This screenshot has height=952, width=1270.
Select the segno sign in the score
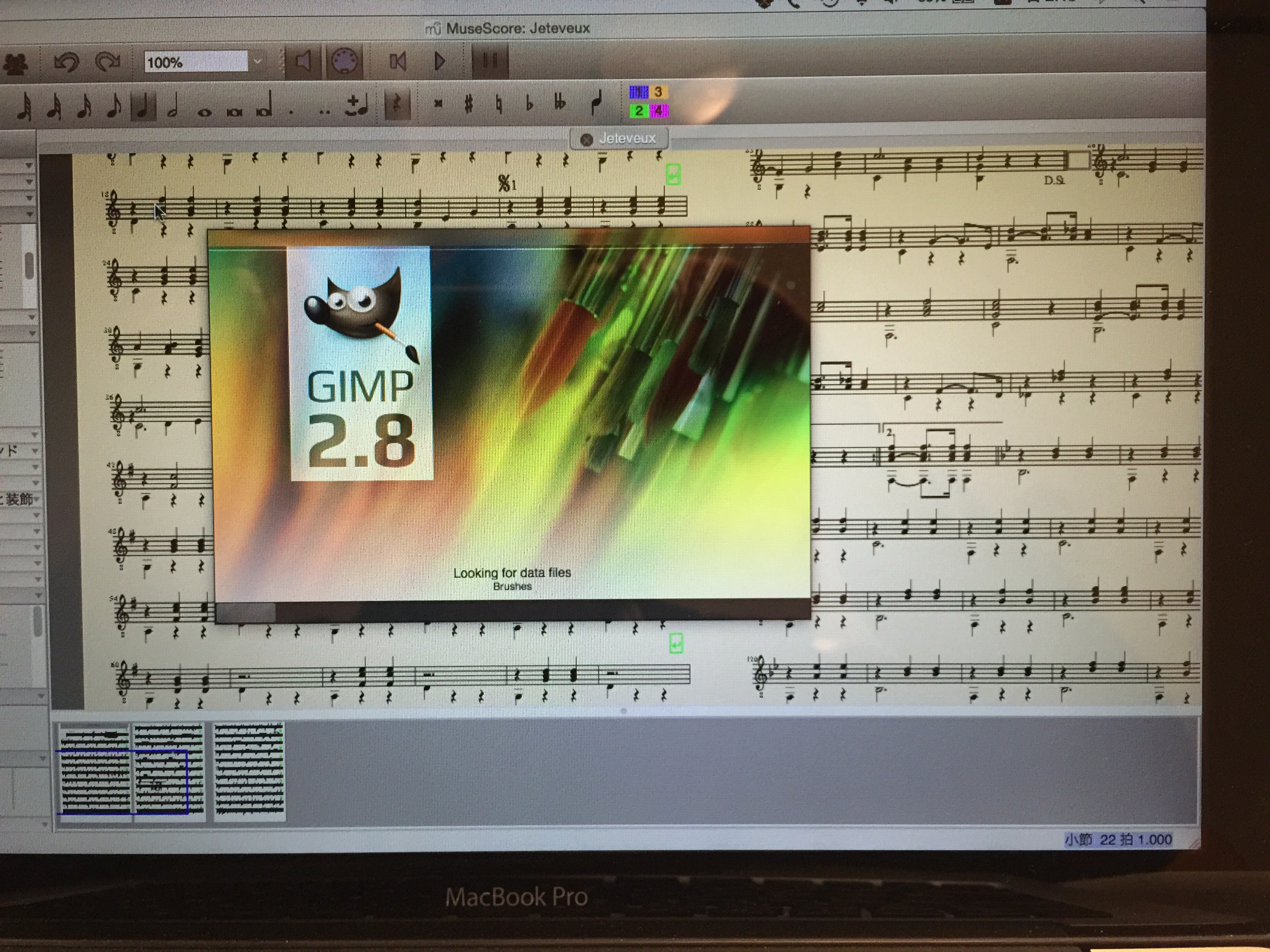[507, 184]
